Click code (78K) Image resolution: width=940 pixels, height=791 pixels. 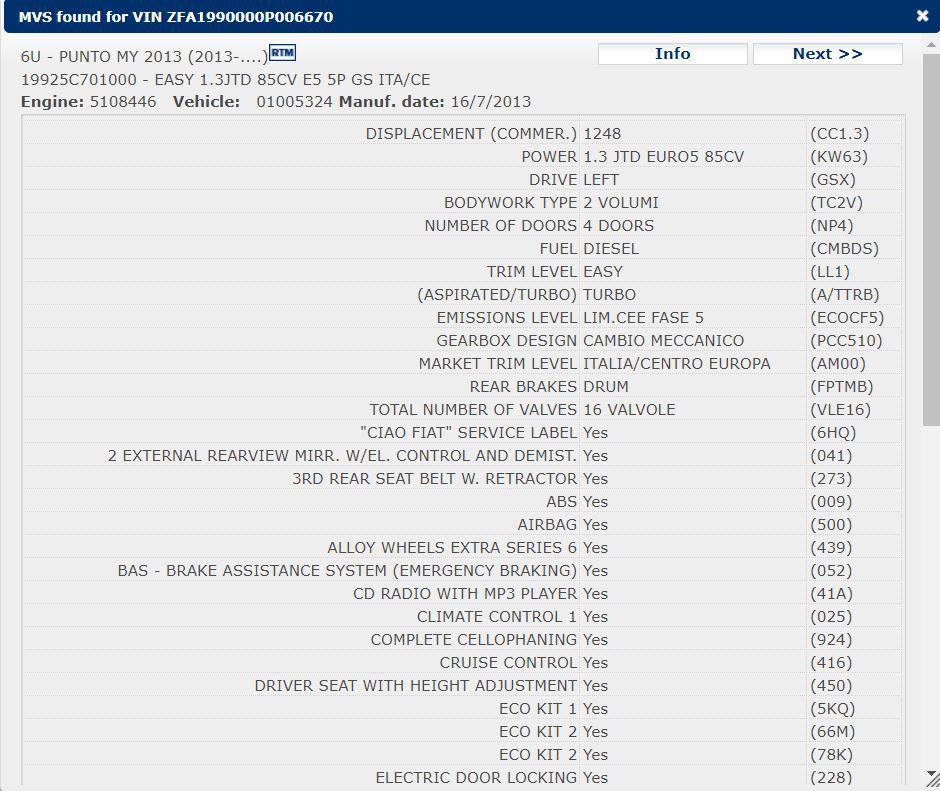point(831,754)
